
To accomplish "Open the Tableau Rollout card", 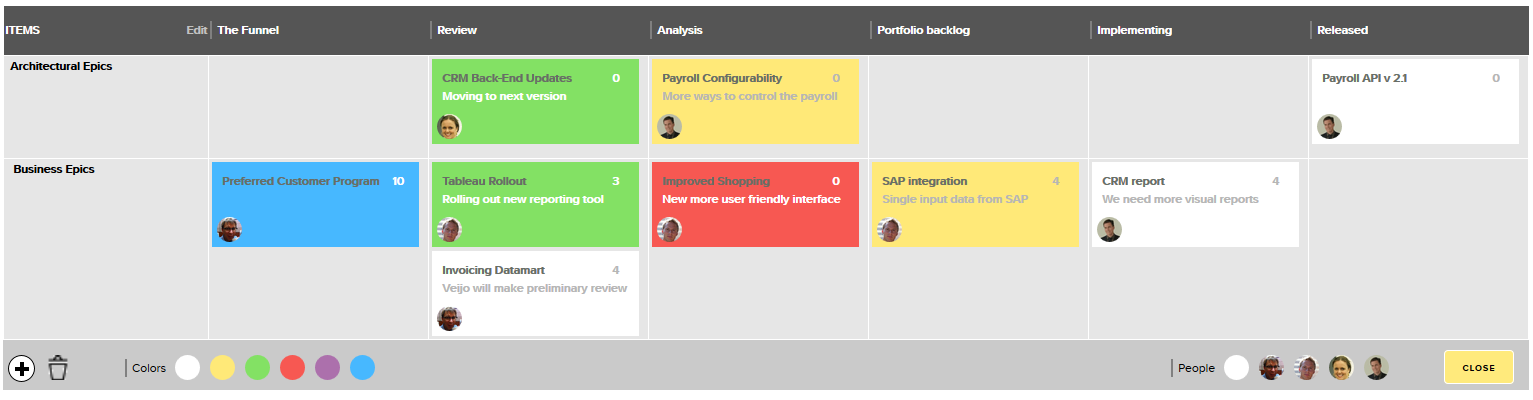I will (x=535, y=204).
